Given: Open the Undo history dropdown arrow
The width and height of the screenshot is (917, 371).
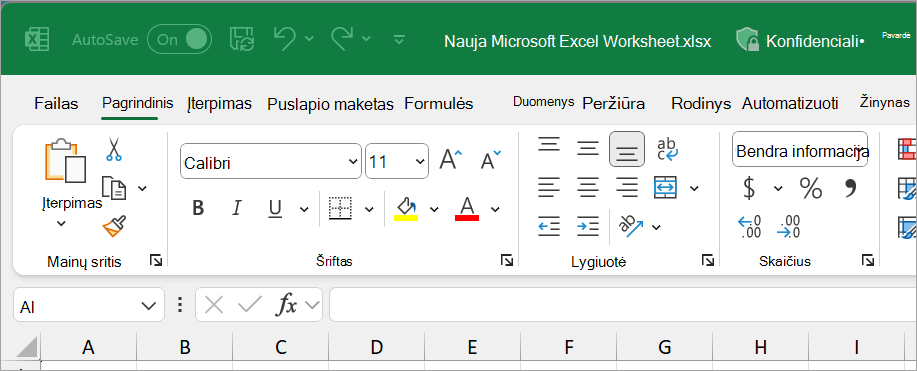Looking at the screenshot, I should (309, 39).
